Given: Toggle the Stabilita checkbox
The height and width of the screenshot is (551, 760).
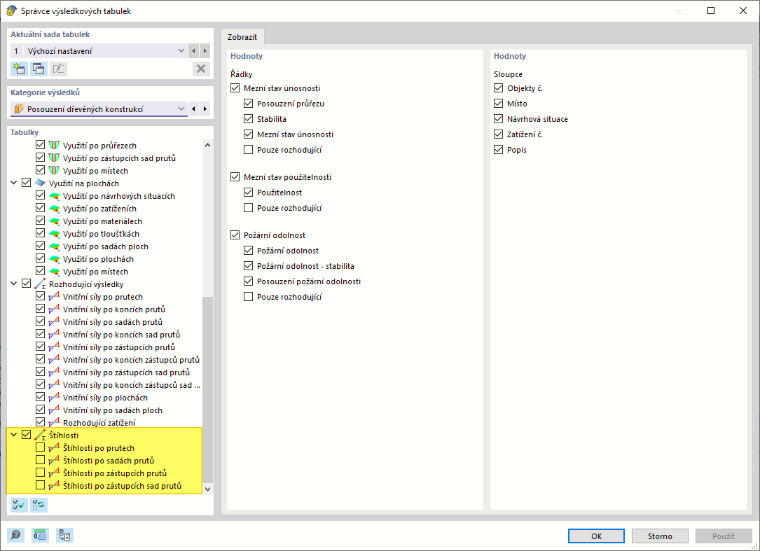Looking at the screenshot, I should point(249,119).
